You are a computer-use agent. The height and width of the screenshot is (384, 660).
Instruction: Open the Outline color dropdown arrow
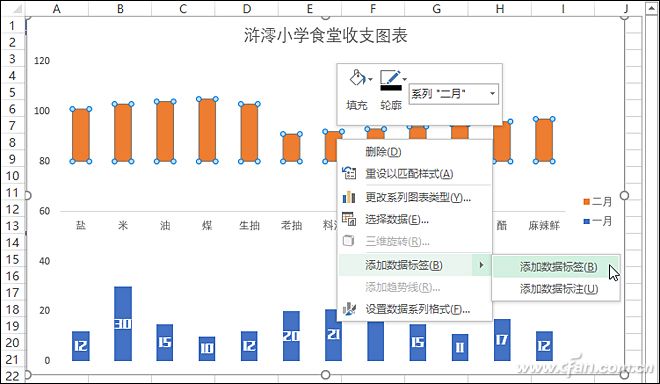click(x=405, y=79)
